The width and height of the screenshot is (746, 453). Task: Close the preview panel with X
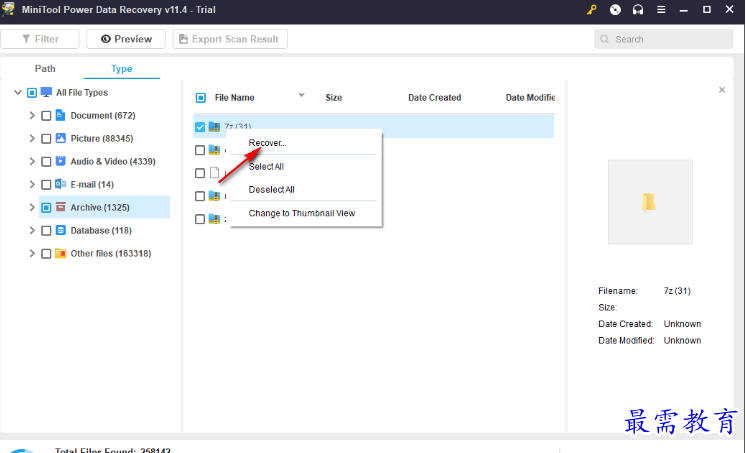coord(722,89)
